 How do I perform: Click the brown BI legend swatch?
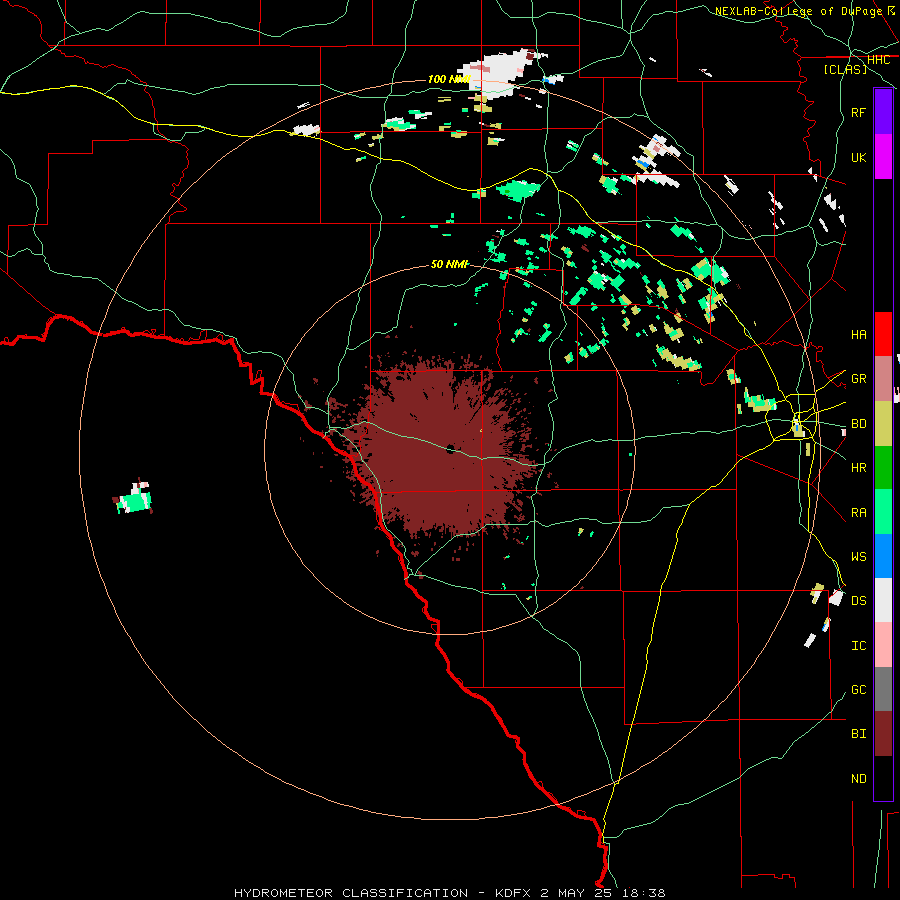883,734
